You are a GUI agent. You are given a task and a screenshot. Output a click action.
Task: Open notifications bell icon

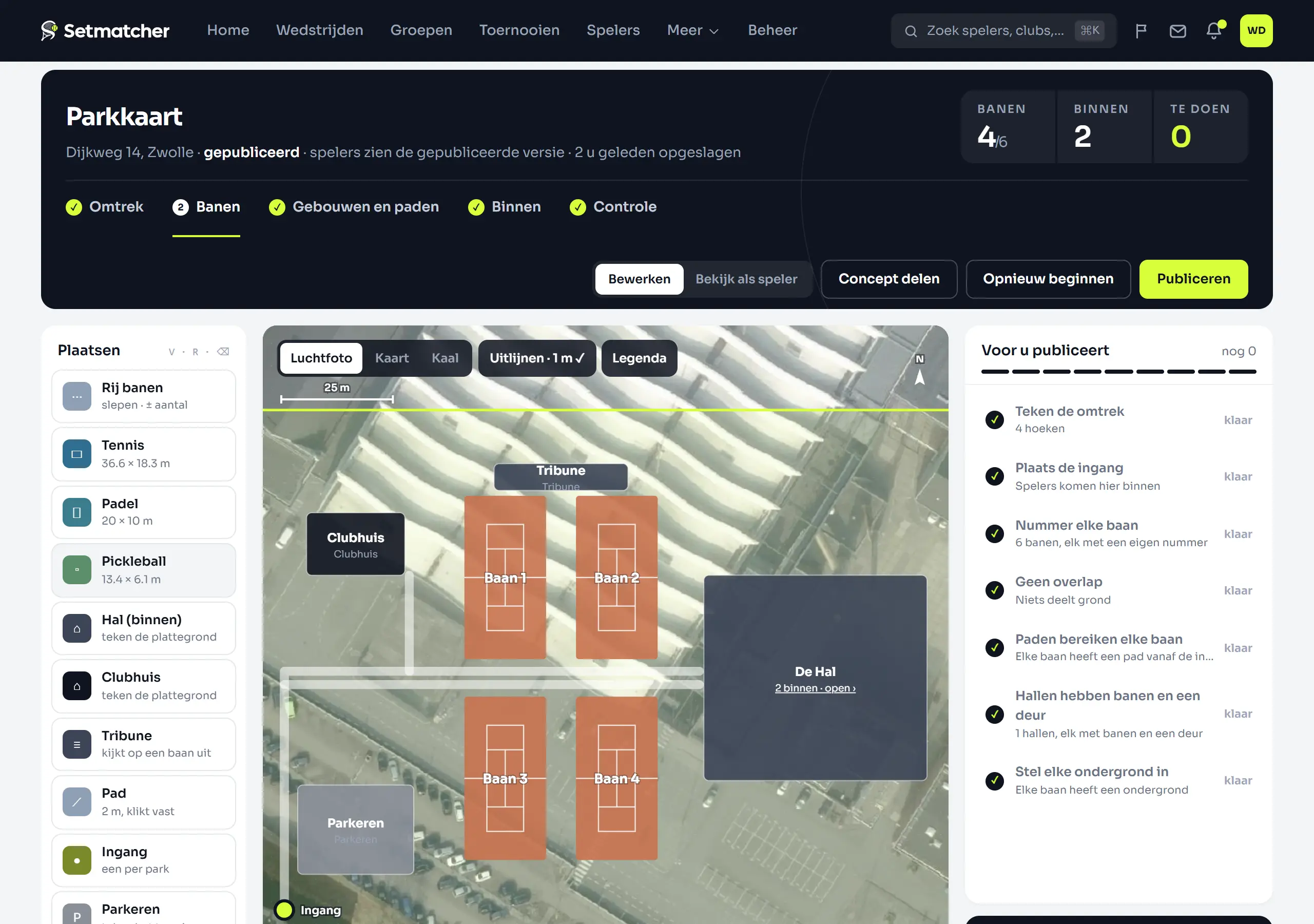(x=1214, y=31)
